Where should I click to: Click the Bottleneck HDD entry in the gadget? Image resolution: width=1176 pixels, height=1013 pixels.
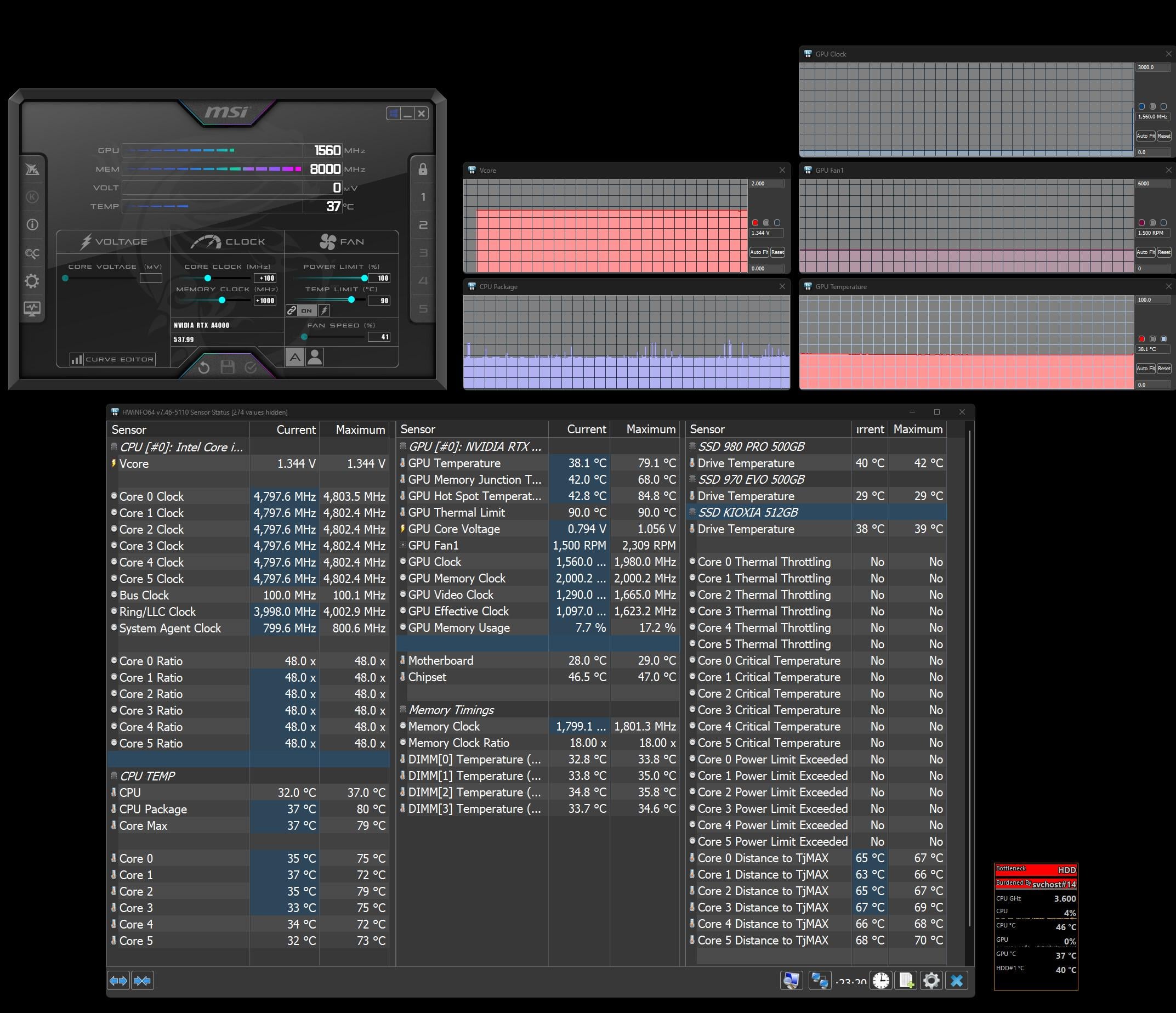1036,870
